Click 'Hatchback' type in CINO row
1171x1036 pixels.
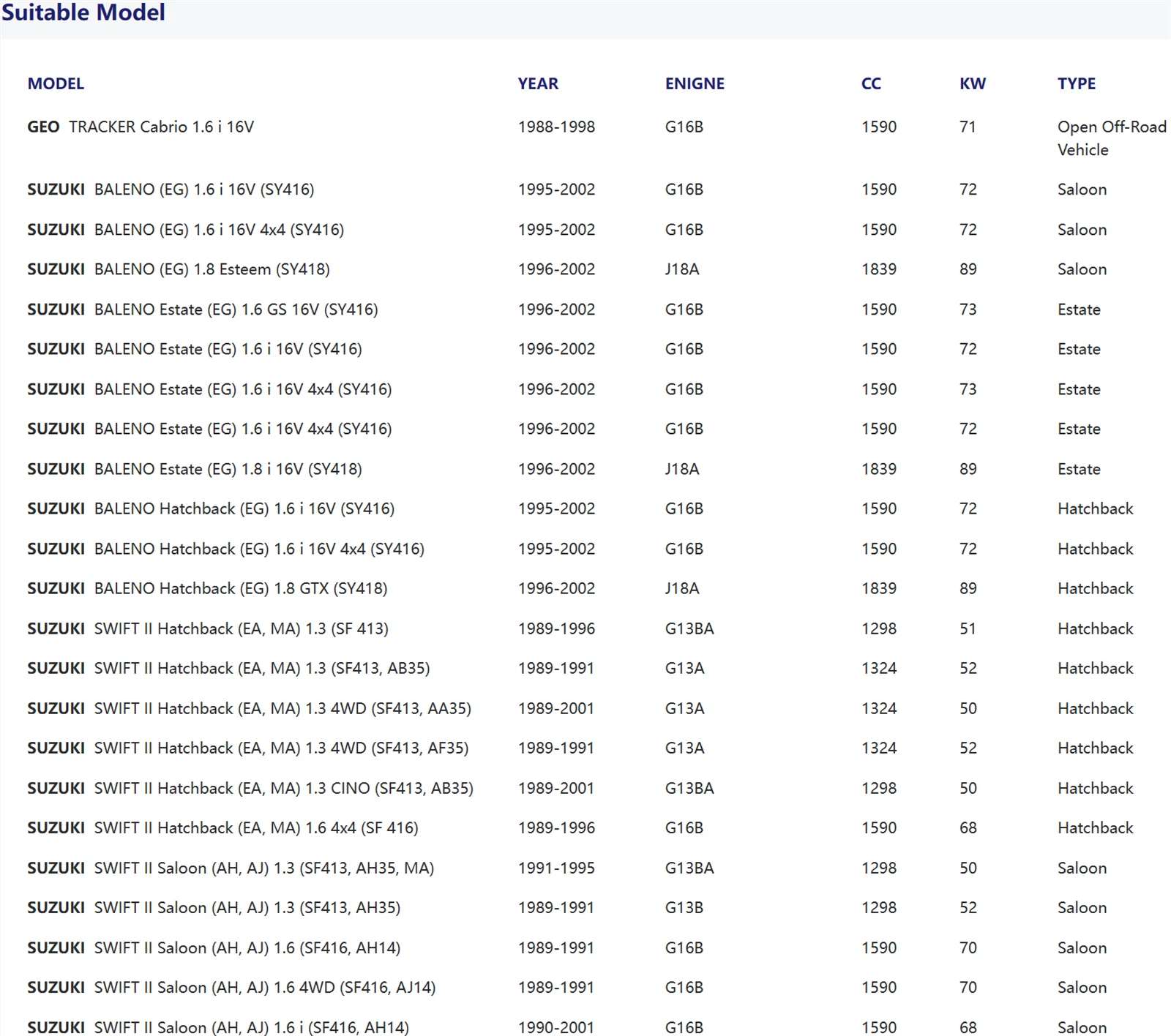[1095, 788]
